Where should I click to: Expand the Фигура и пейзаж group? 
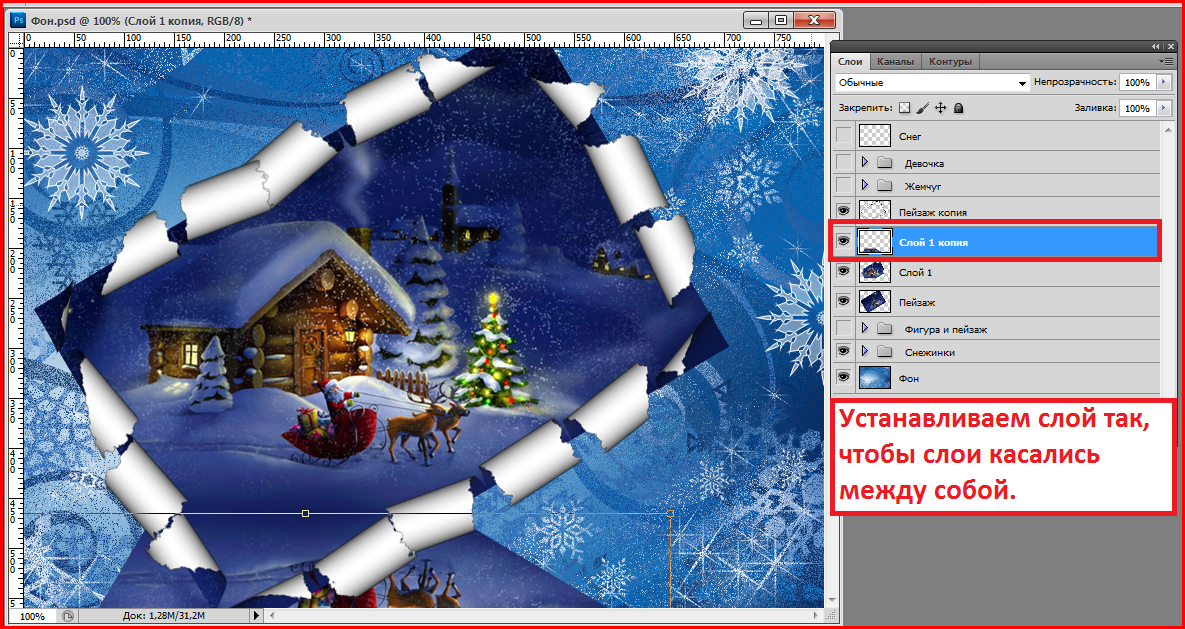pyautogui.click(x=865, y=329)
